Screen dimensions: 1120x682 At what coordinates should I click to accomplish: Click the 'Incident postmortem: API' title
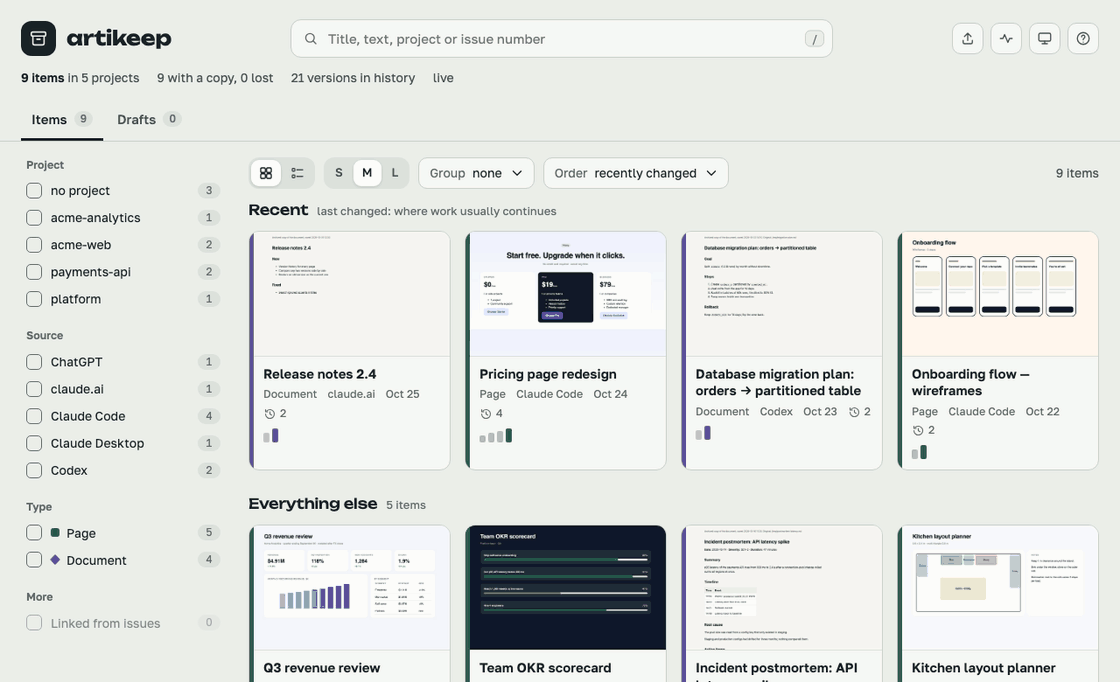pyautogui.click(x=776, y=668)
